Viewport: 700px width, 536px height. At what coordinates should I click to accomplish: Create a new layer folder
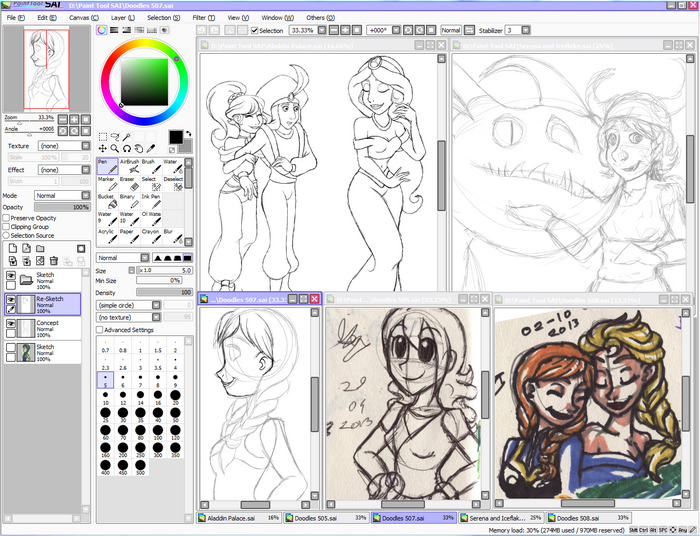[40, 249]
